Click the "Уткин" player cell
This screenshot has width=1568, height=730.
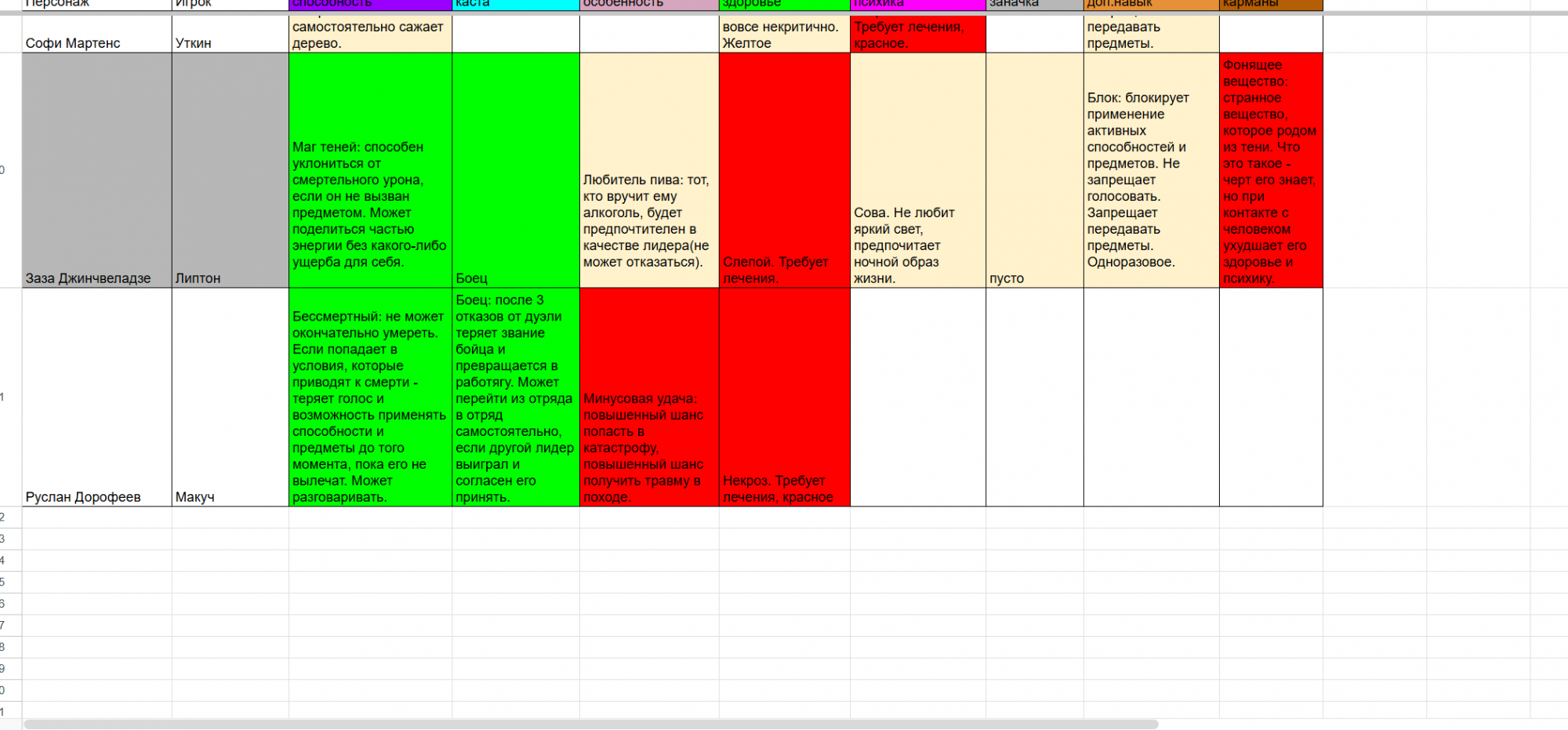[230, 35]
